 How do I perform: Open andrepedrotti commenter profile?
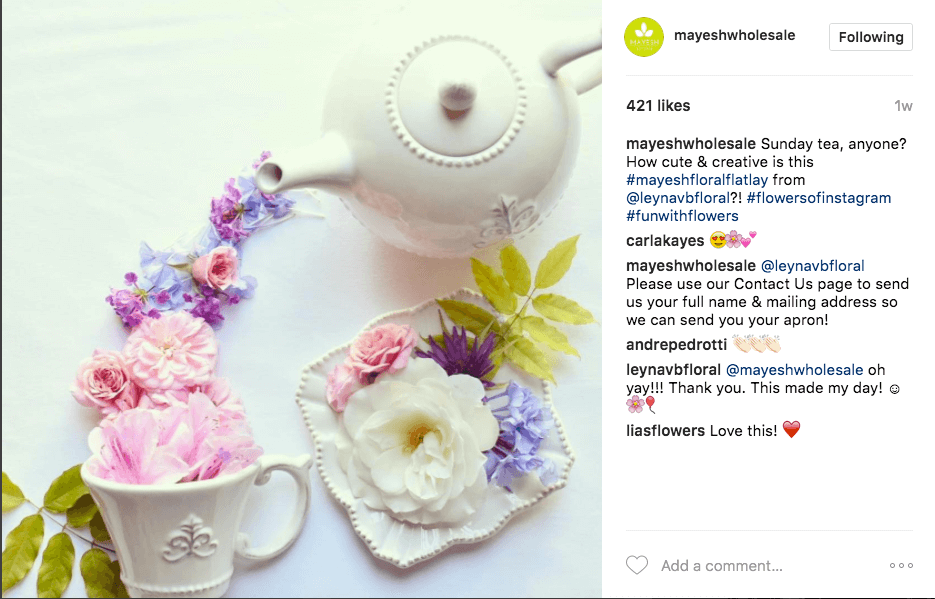click(676, 344)
